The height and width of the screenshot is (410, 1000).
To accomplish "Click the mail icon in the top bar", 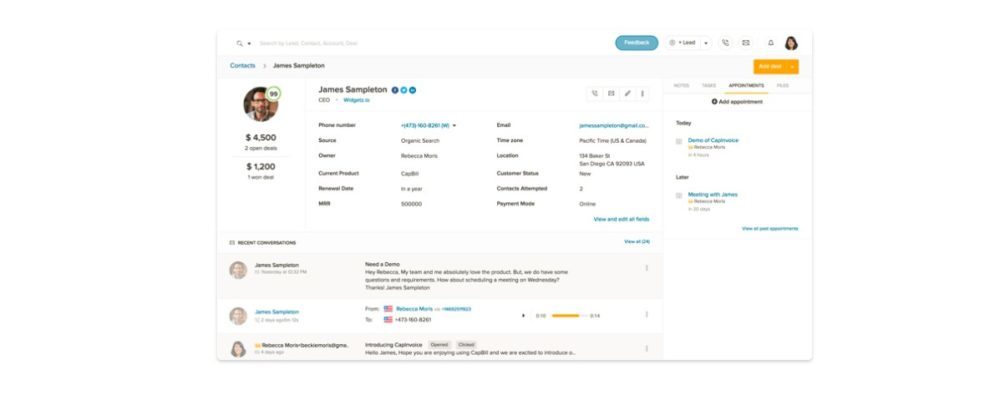I will (746, 43).
